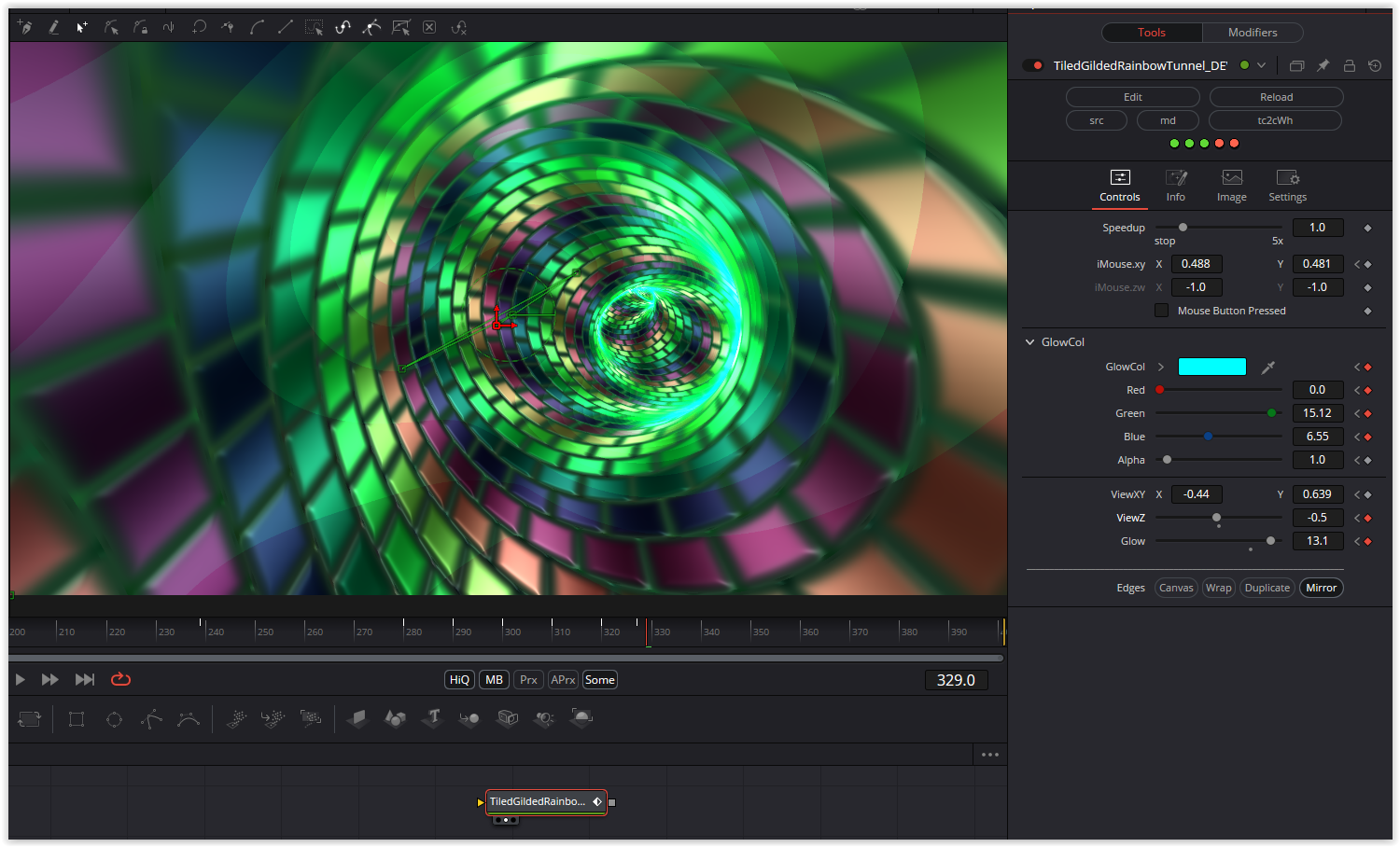
Task: Select the circular lasso-plus tool in viewer toolbar
Action: (199, 27)
